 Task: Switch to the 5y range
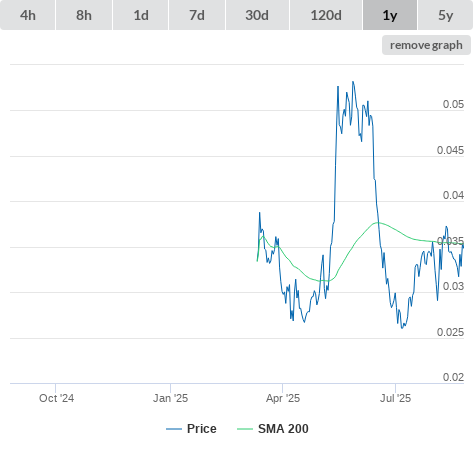[x=446, y=15]
